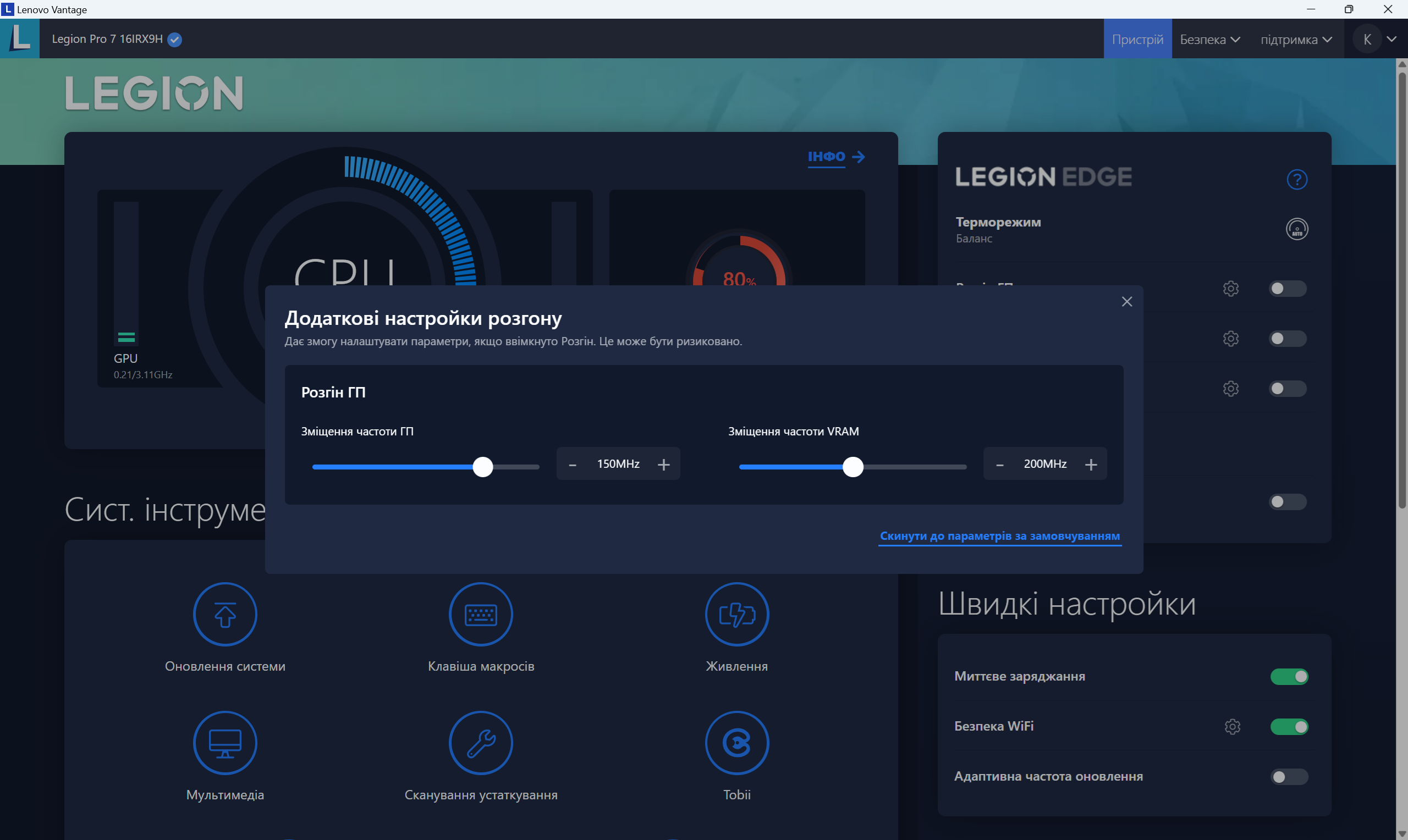Click the 150MHz GPU offset value field
The height and width of the screenshot is (840, 1408).
618,464
